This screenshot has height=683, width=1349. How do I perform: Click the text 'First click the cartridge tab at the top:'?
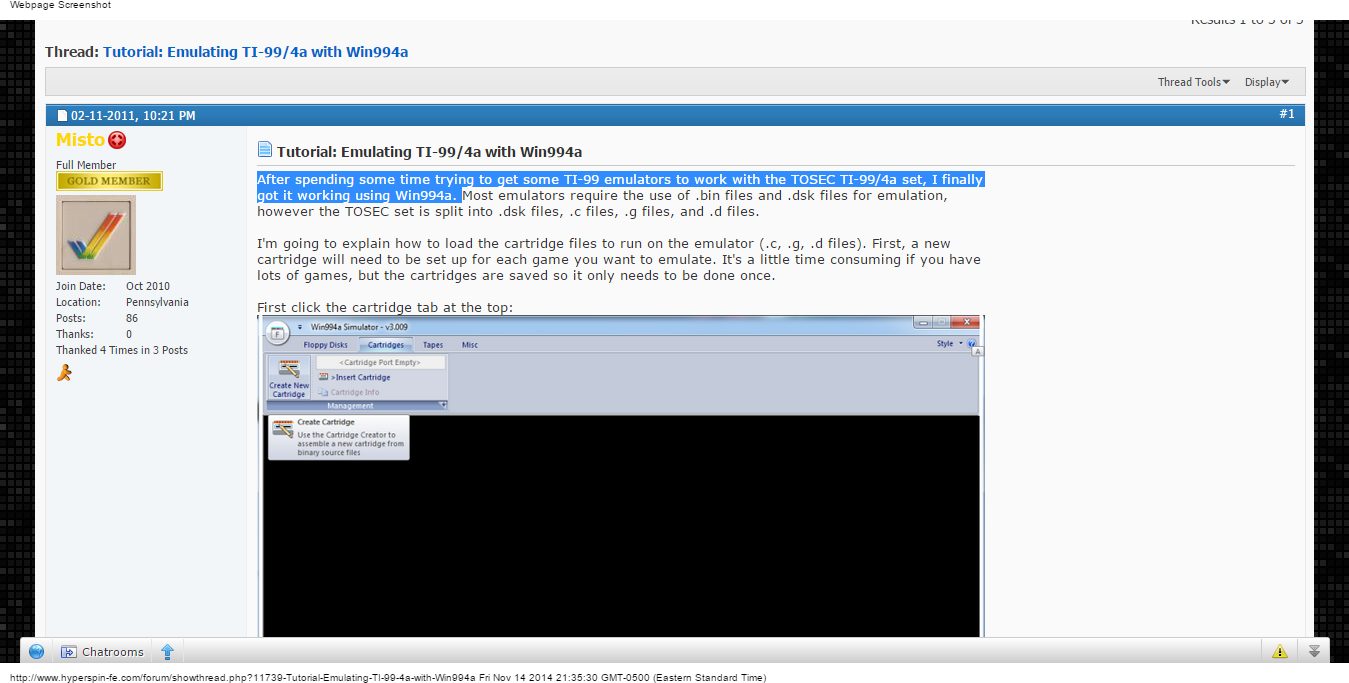(x=385, y=307)
